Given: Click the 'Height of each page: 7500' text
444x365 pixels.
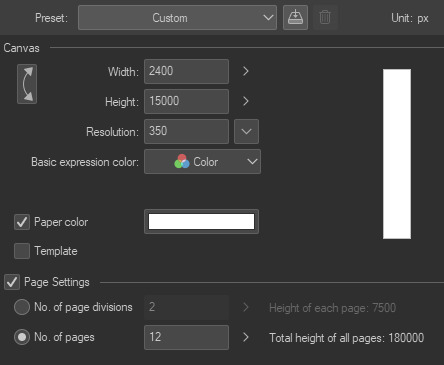Looking at the screenshot, I should (x=332, y=308).
